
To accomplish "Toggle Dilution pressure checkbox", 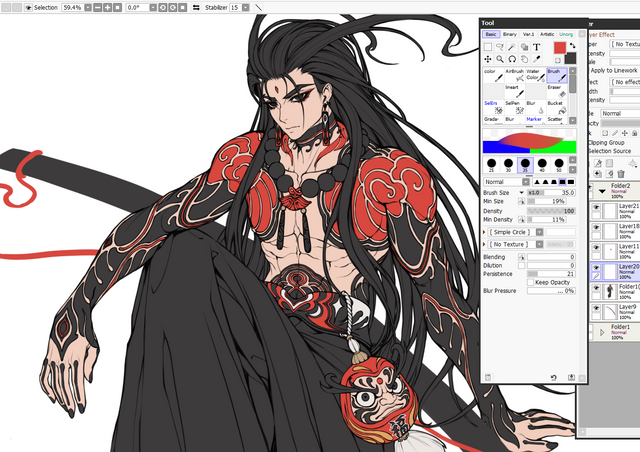I will [521, 265].
